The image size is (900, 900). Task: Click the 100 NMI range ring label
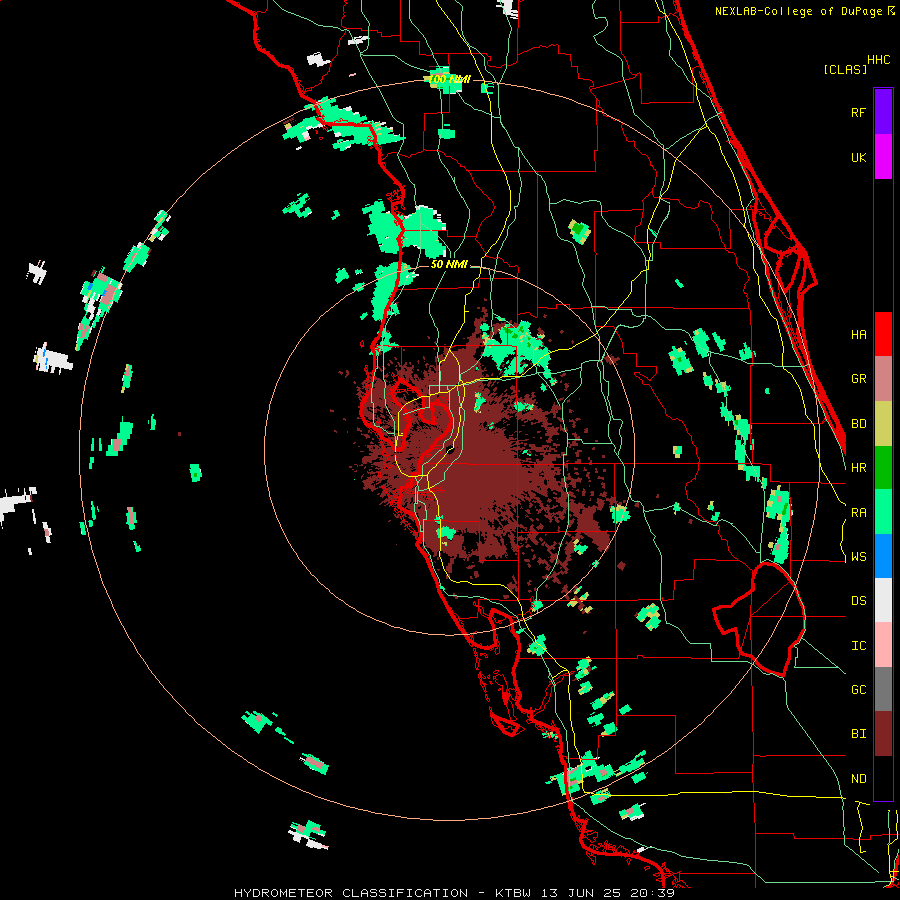(x=449, y=79)
